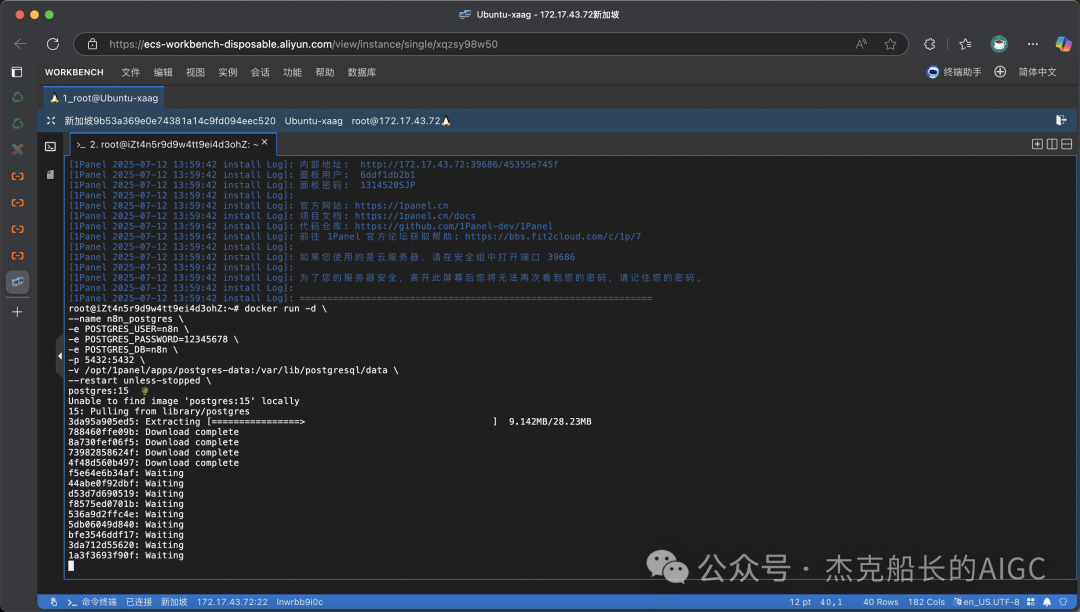Open the coffee-cup profile avatar
Screen dimensions: 1080x612
pos(999,44)
